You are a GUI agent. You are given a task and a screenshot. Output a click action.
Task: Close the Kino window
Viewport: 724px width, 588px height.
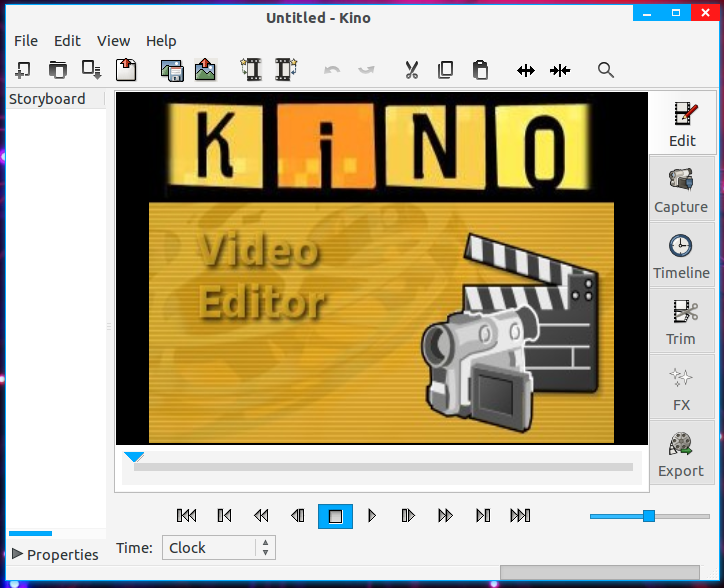coord(705,13)
